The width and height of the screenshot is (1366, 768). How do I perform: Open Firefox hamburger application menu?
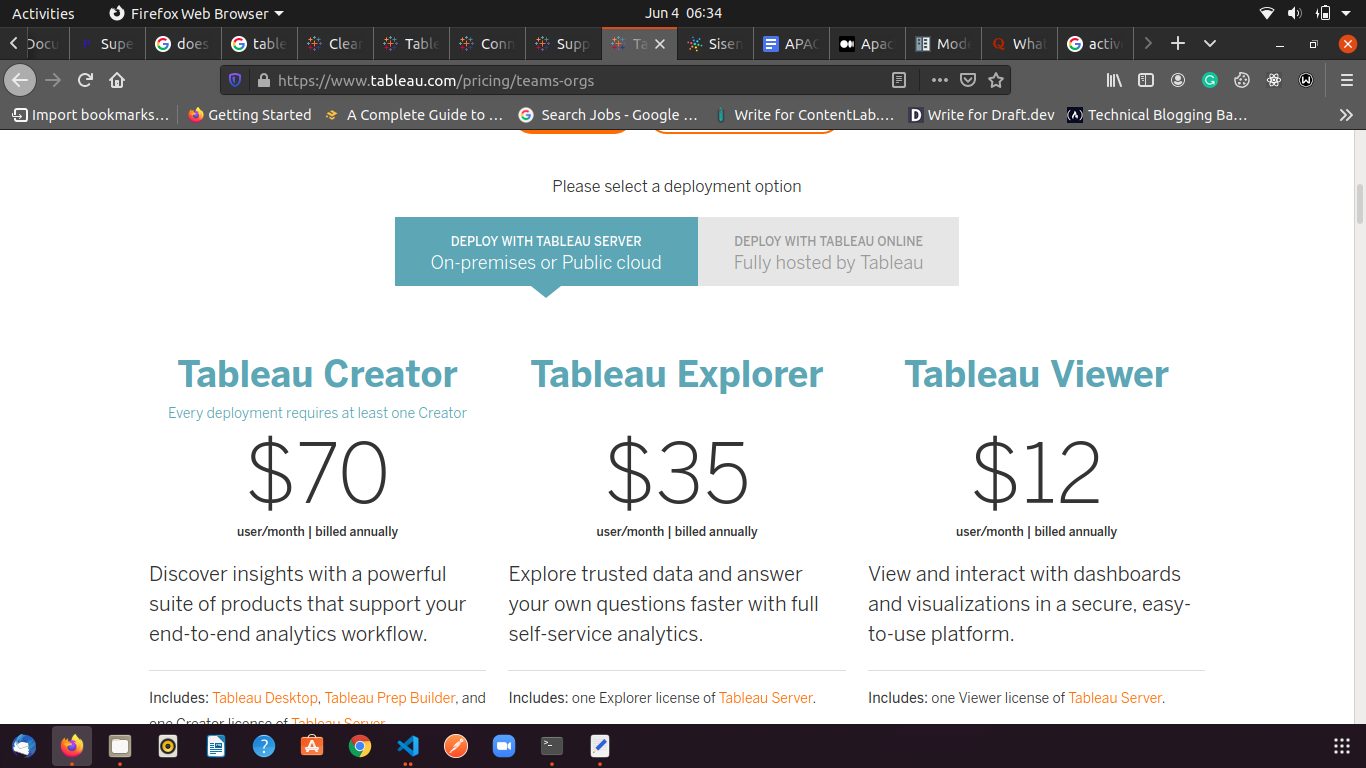tap(1346, 80)
